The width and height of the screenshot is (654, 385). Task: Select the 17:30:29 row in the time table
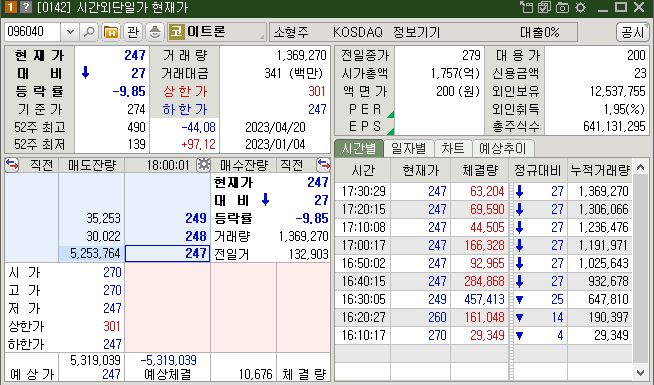[484, 191]
